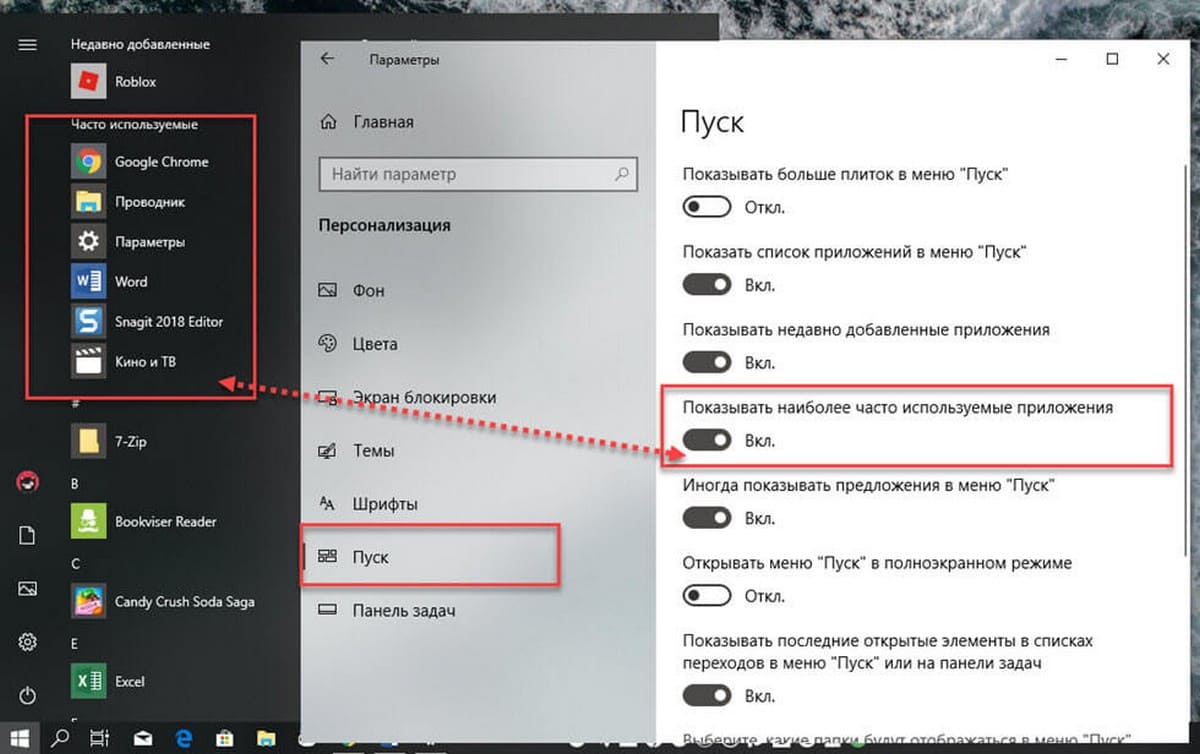The height and width of the screenshot is (754, 1200).
Task: Launch 7-Zip folder in app list
Action: coord(110,441)
